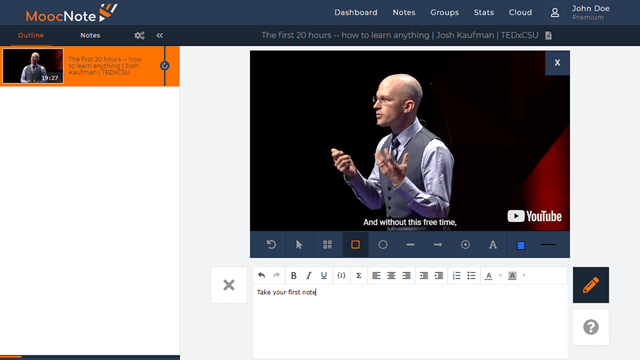Redo edit in note editor
This screenshot has height=360, width=640.
[276, 276]
